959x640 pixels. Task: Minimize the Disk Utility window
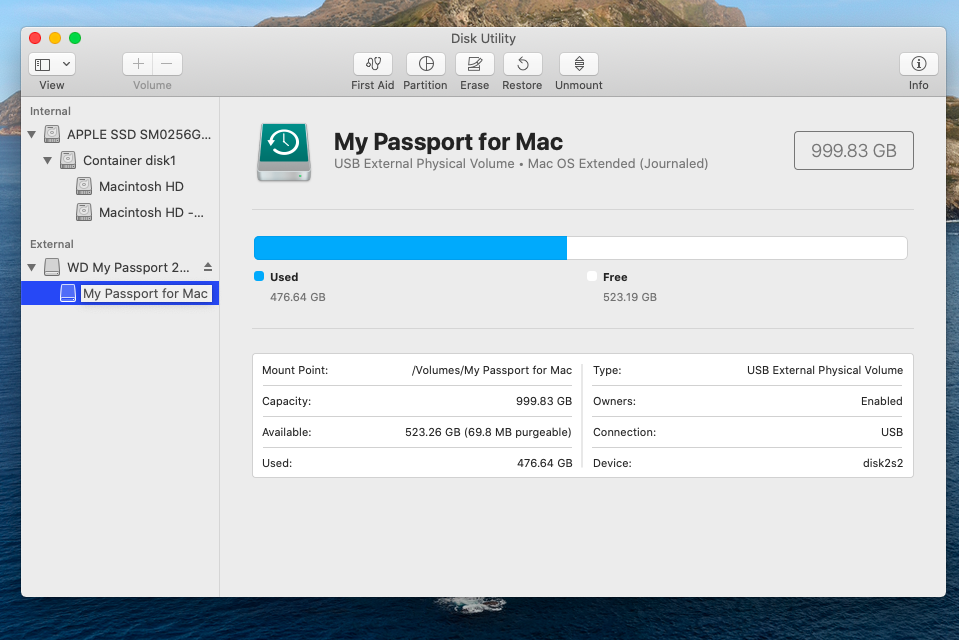(55, 38)
